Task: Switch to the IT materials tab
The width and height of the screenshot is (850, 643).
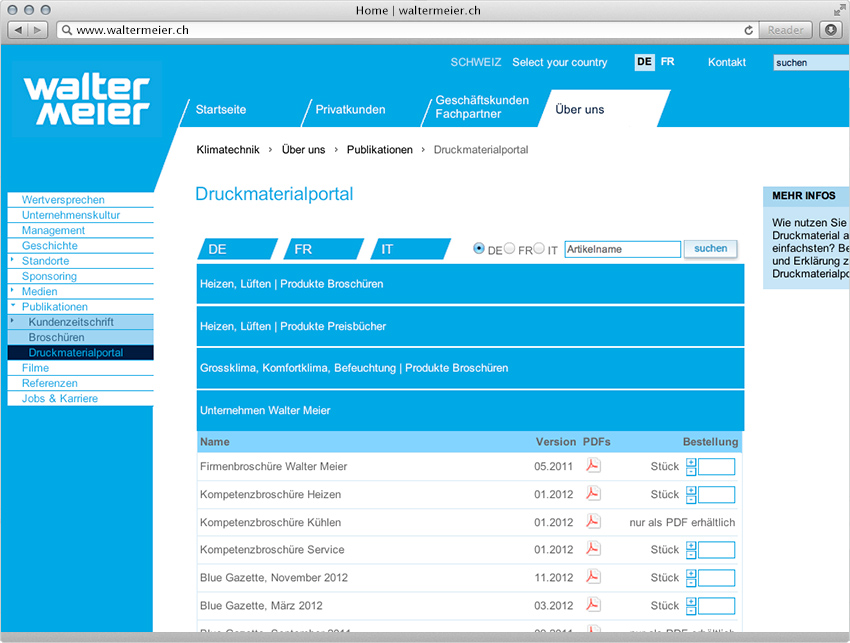Action: click(x=410, y=249)
